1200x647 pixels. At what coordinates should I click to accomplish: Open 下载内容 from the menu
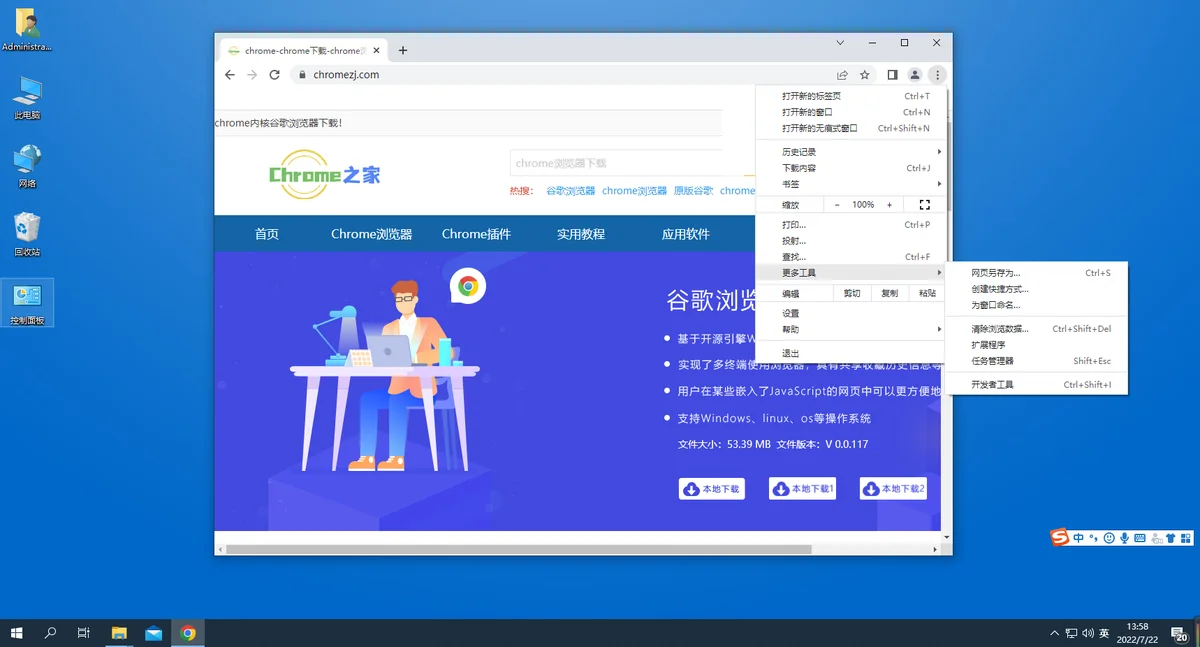(851, 168)
